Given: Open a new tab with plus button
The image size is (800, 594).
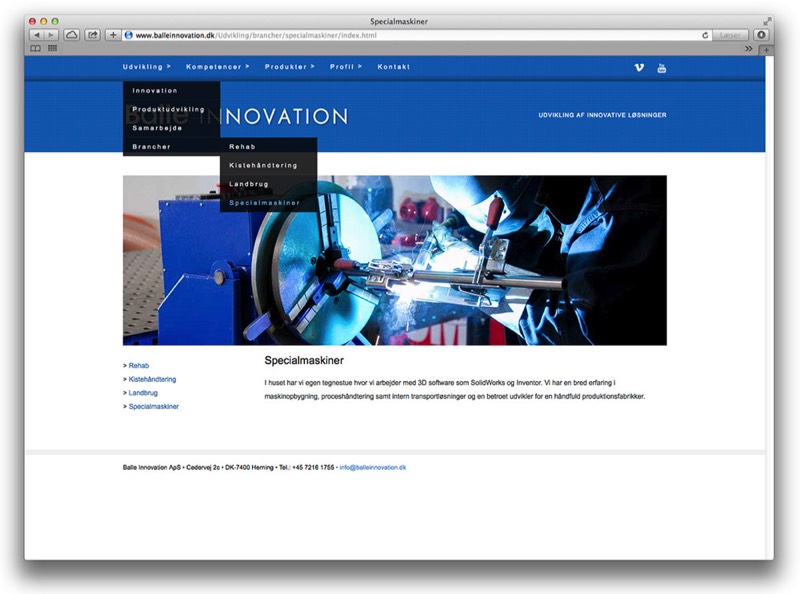Looking at the screenshot, I should 766,50.
